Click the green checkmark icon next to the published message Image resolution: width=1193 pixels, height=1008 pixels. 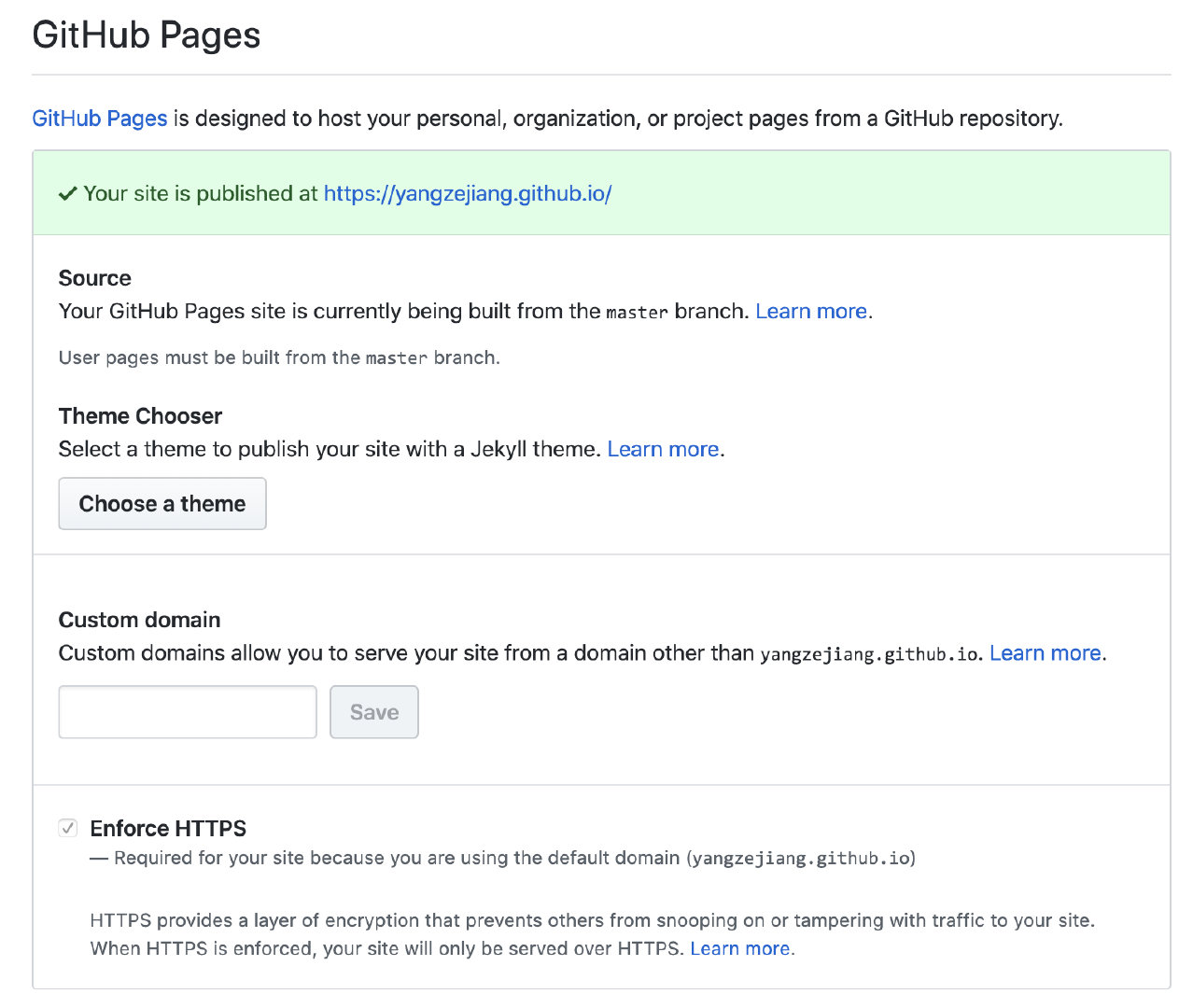67,194
